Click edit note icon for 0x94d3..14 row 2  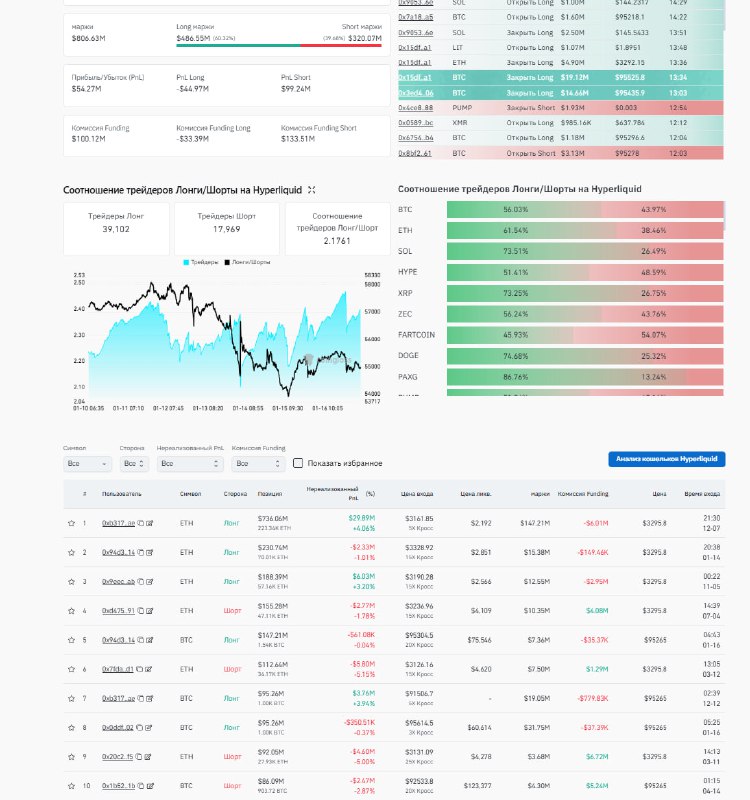coord(149,552)
